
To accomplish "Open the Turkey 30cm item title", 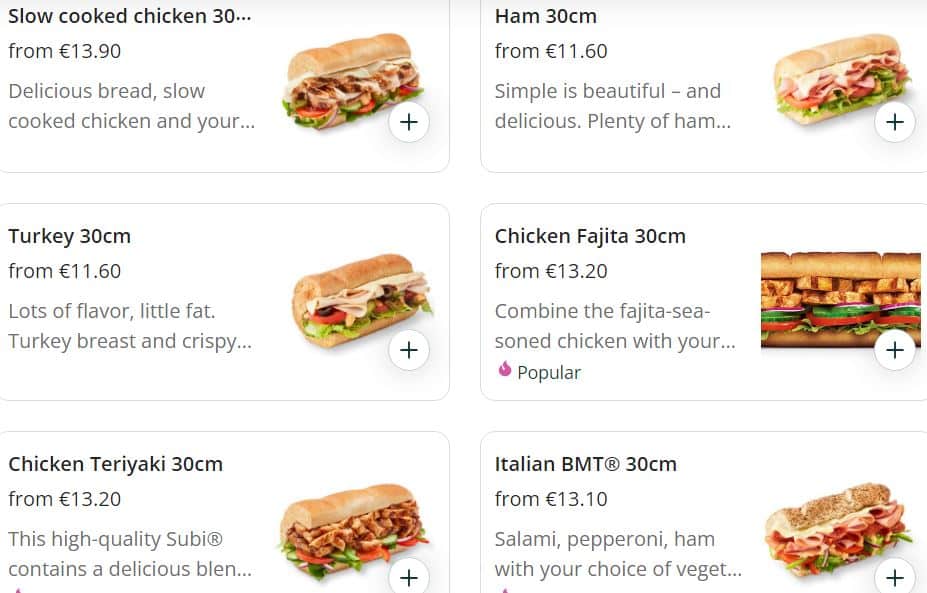I will coord(69,237).
